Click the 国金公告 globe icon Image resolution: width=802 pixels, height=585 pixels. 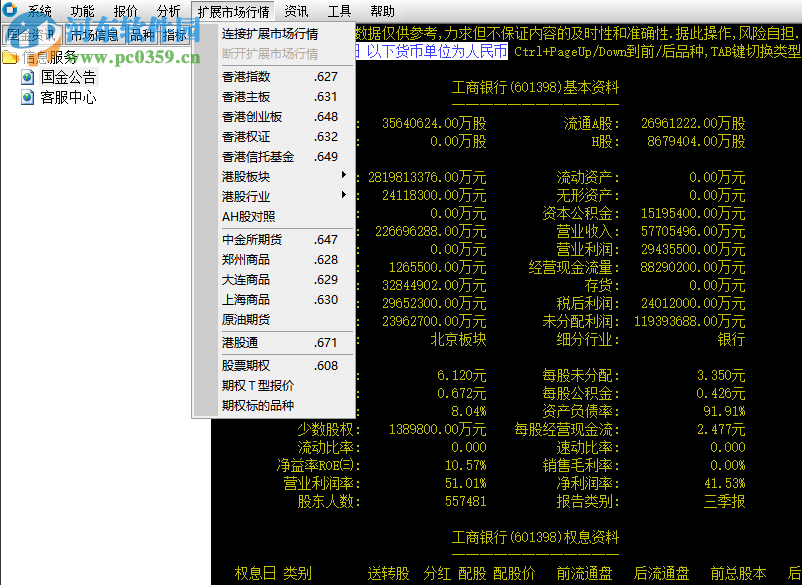28,77
